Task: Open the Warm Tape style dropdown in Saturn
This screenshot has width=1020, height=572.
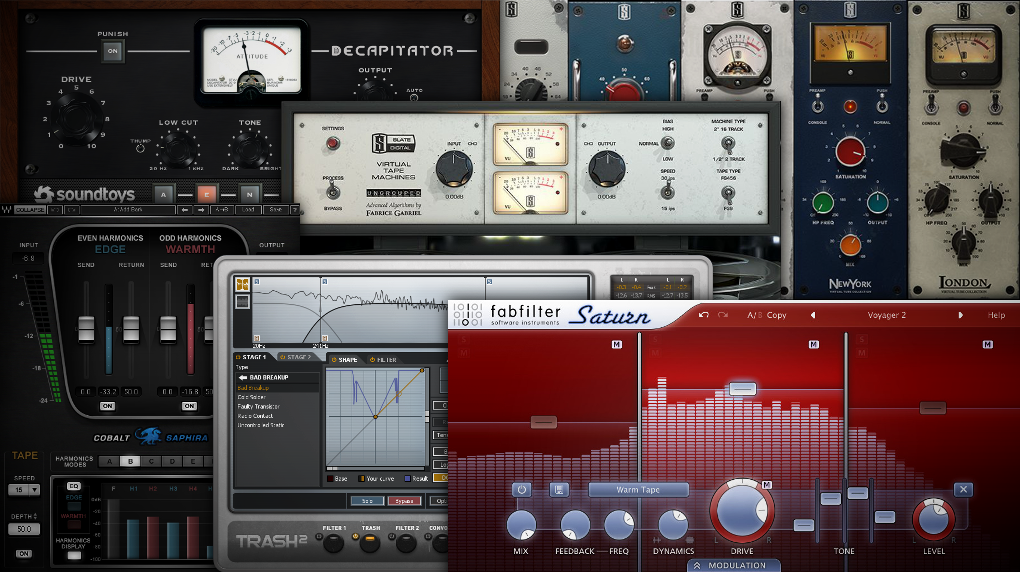Action: tap(638, 489)
